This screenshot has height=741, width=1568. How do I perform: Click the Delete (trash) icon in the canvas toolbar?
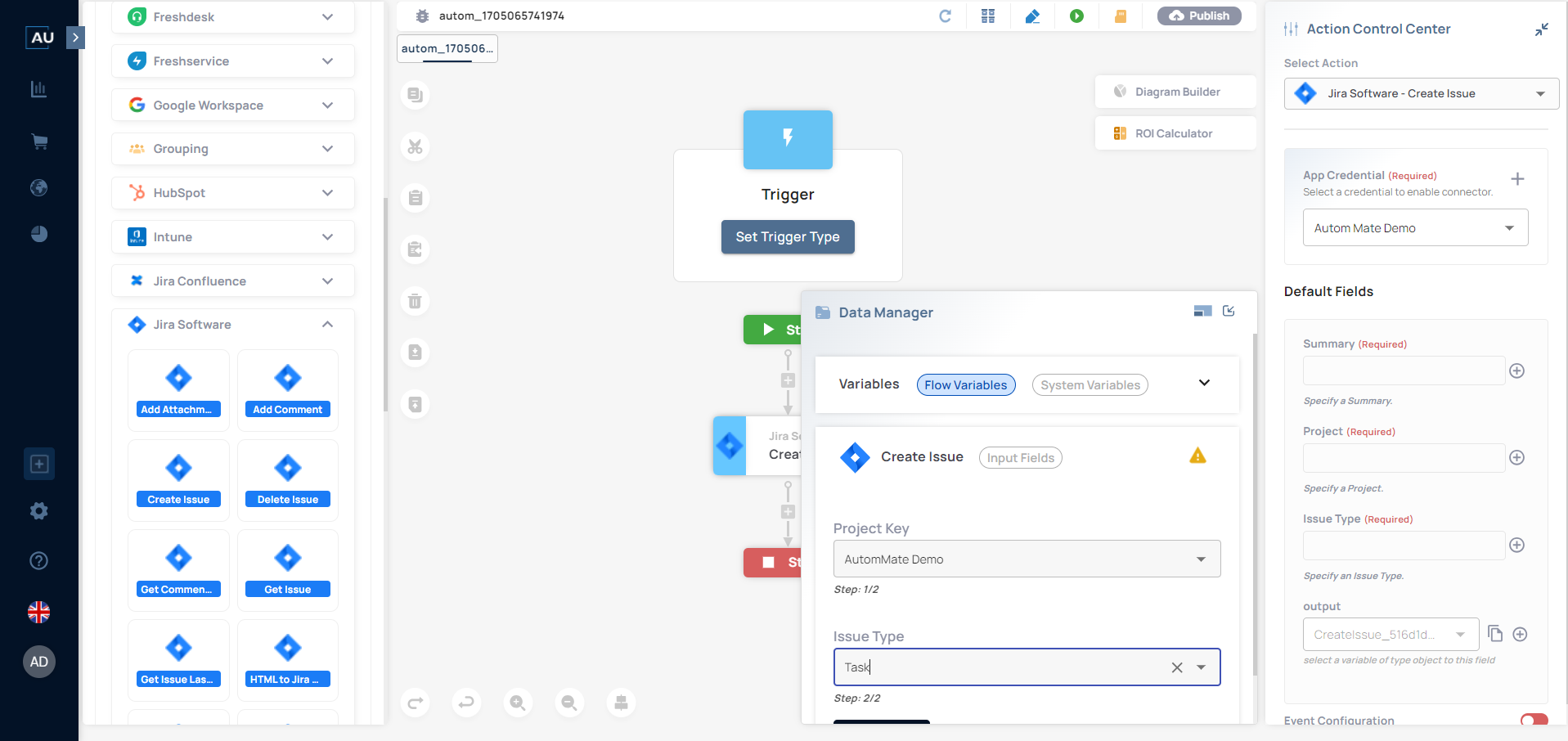[x=415, y=301]
